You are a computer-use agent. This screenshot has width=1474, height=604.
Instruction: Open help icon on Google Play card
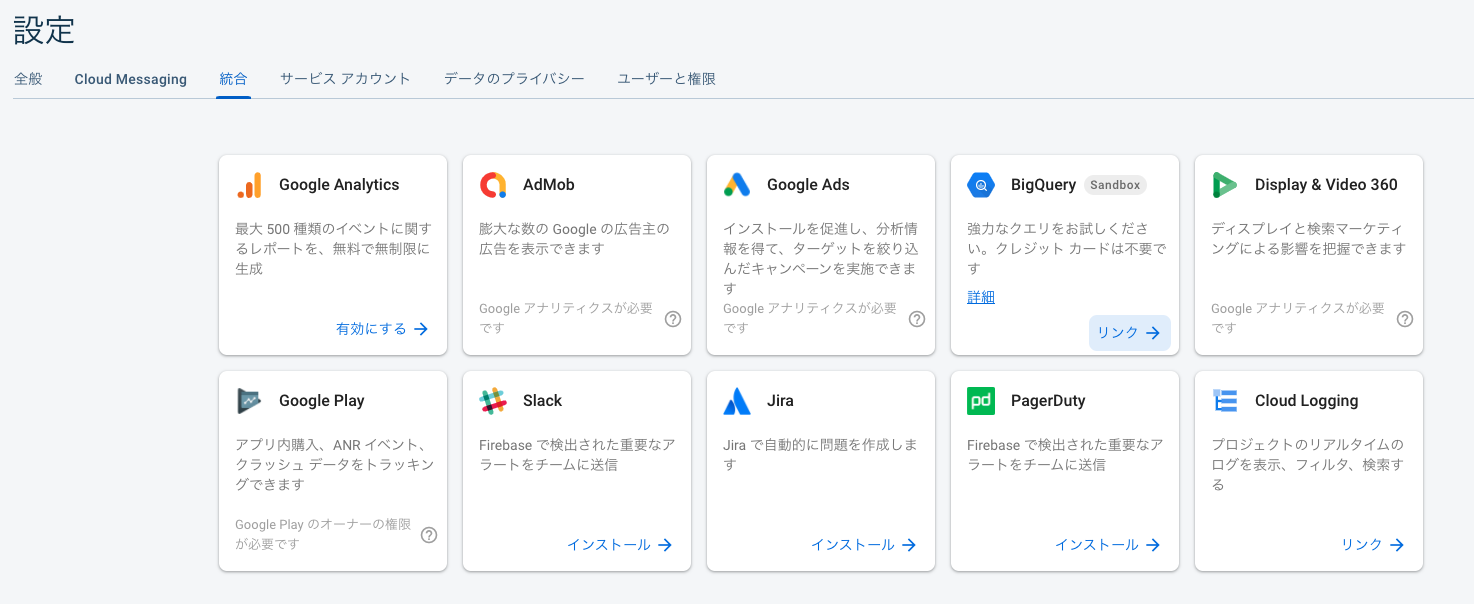429,535
